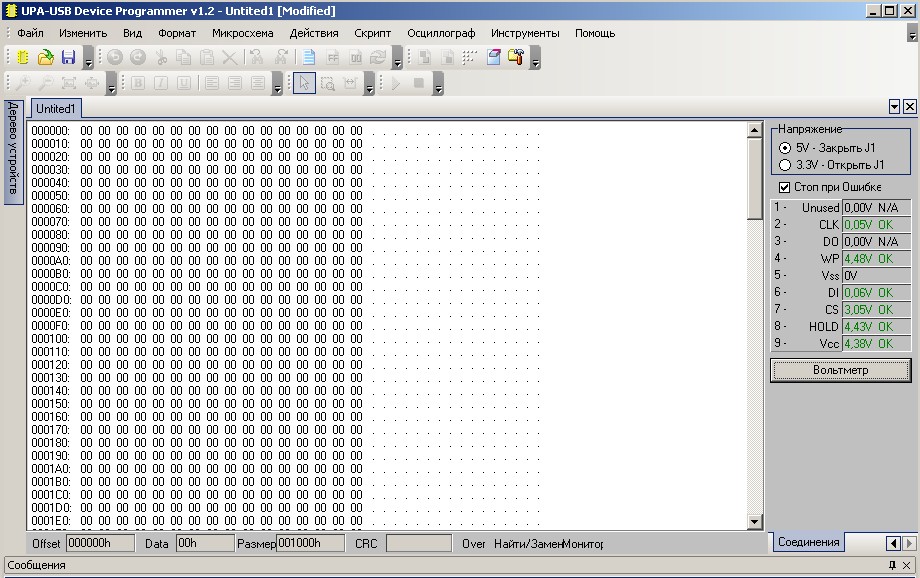
Task: Click the Find next binoculars icon
Action: click(x=281, y=57)
